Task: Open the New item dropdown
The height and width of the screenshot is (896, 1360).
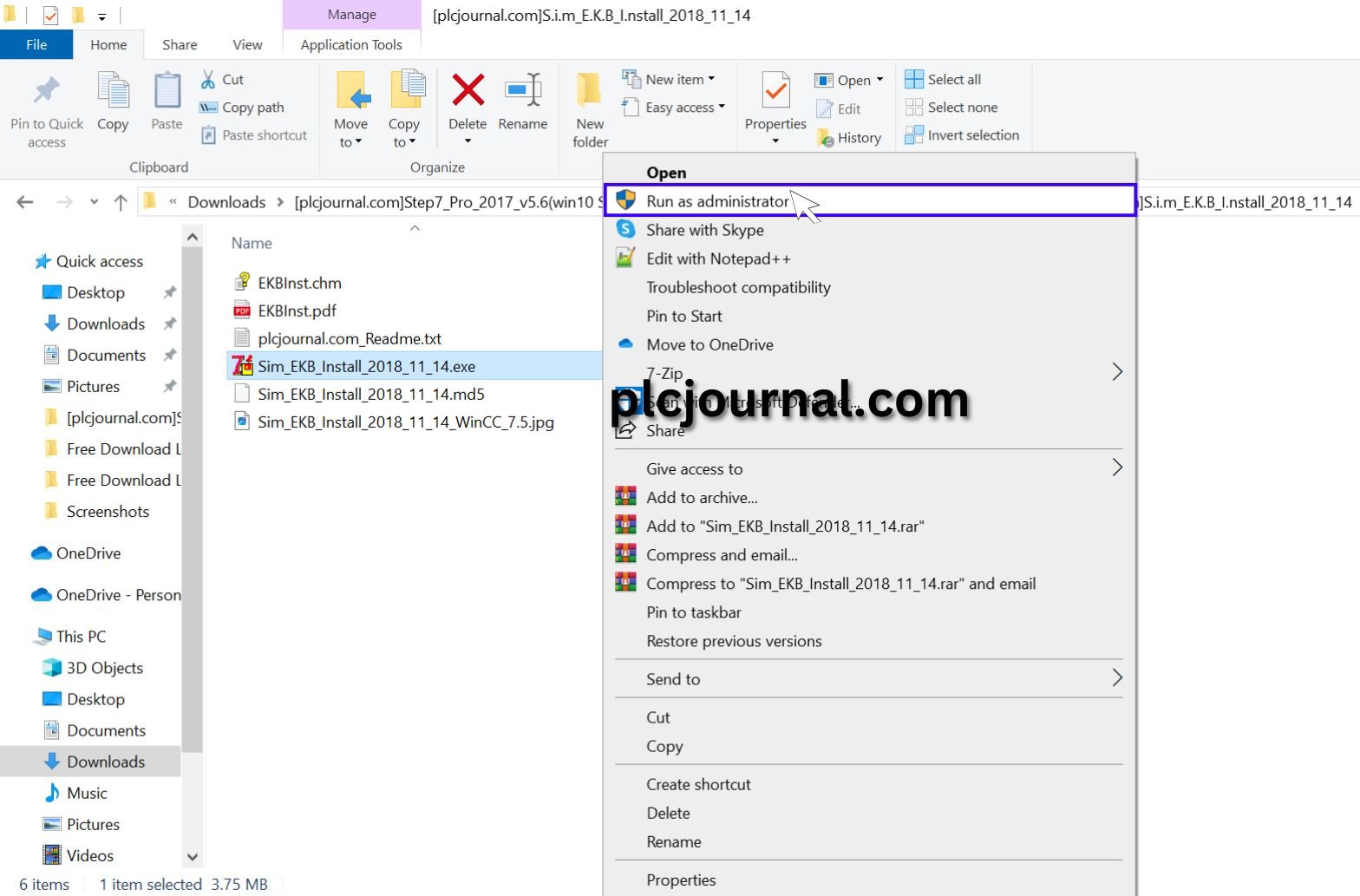Action: pos(711,79)
